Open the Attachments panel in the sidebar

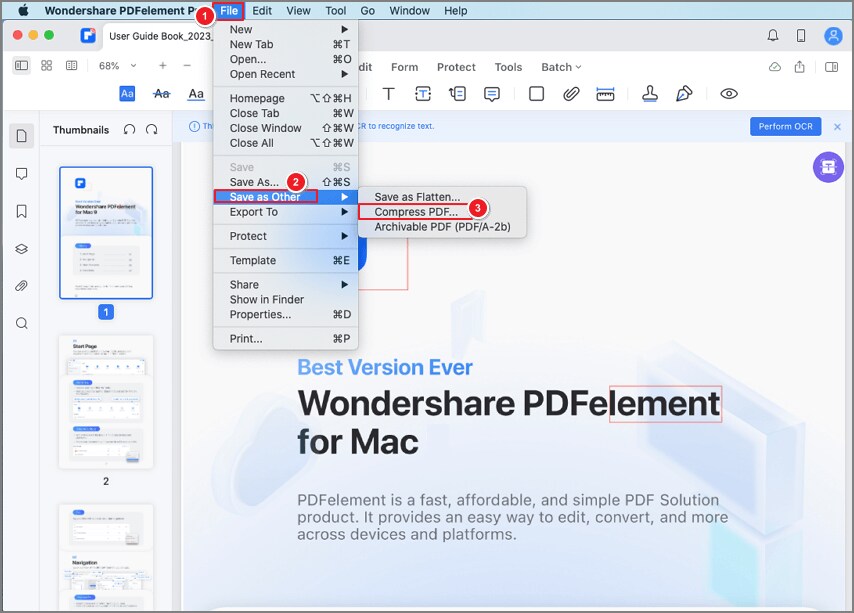(x=22, y=285)
